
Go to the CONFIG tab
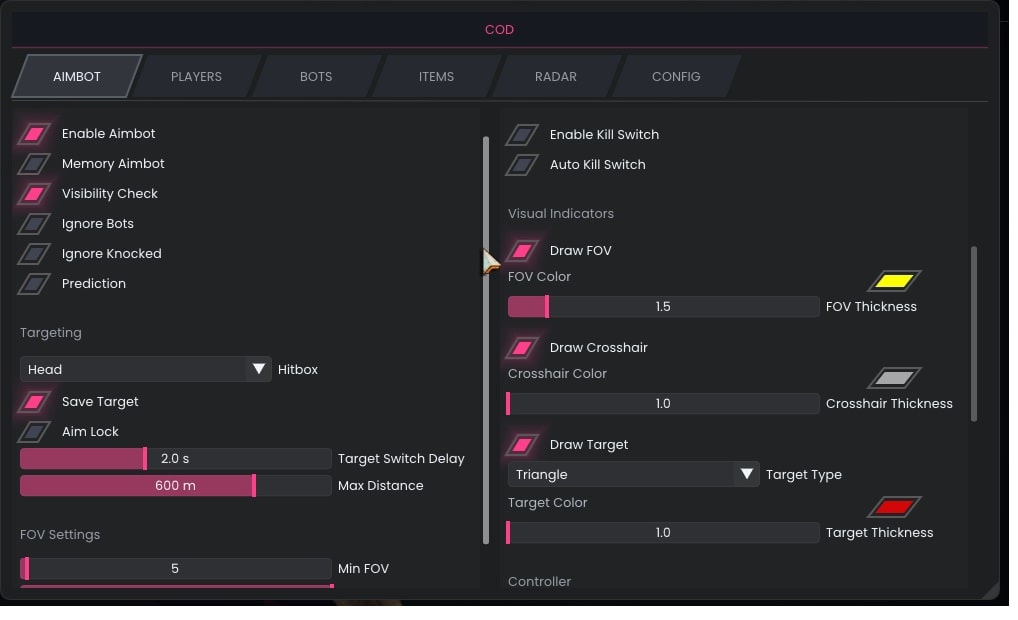[x=676, y=77]
